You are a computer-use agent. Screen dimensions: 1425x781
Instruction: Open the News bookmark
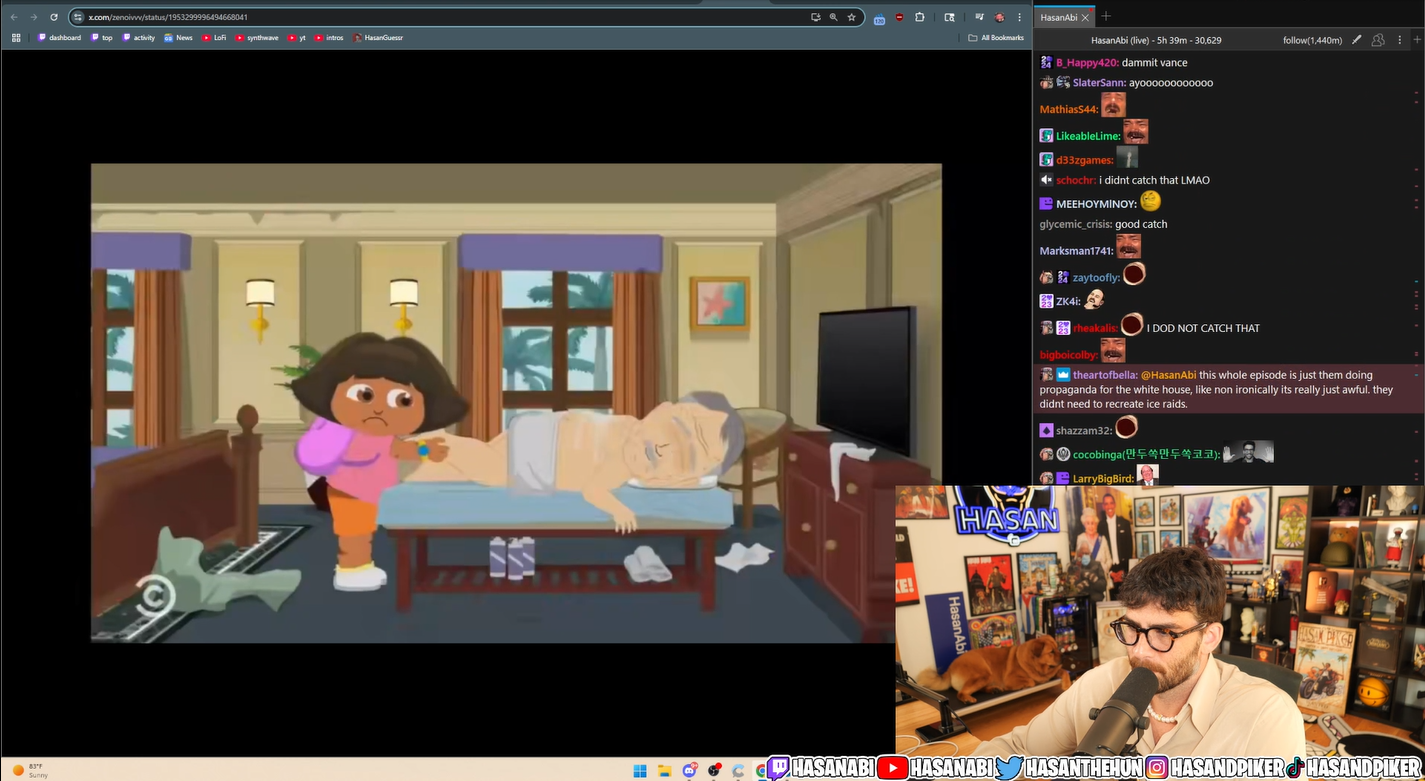click(178, 38)
